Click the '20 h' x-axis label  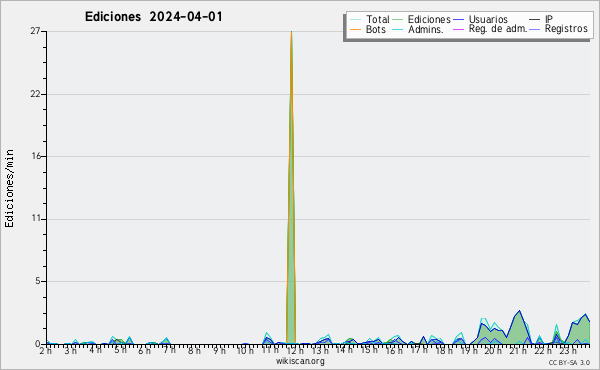pyautogui.click(x=493, y=350)
